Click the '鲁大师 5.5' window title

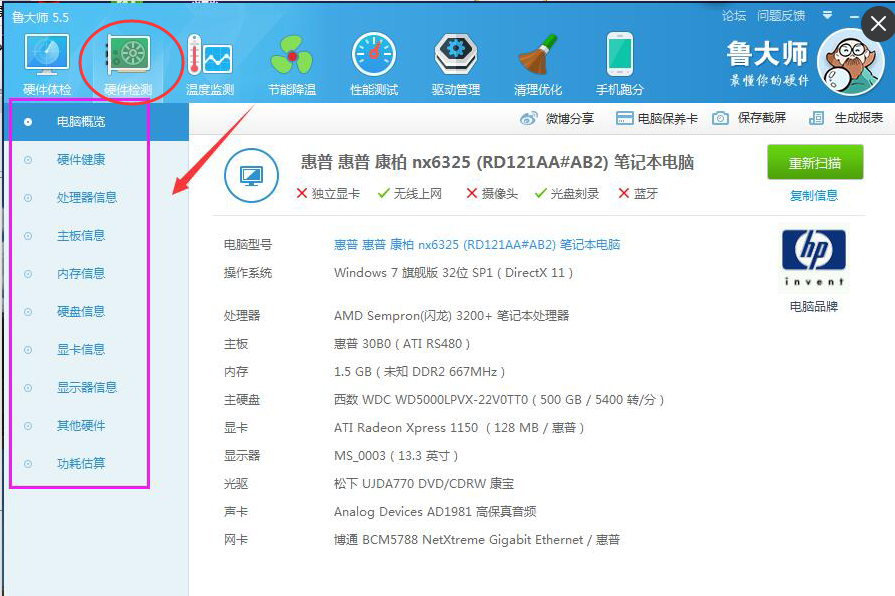pyautogui.click(x=41, y=18)
